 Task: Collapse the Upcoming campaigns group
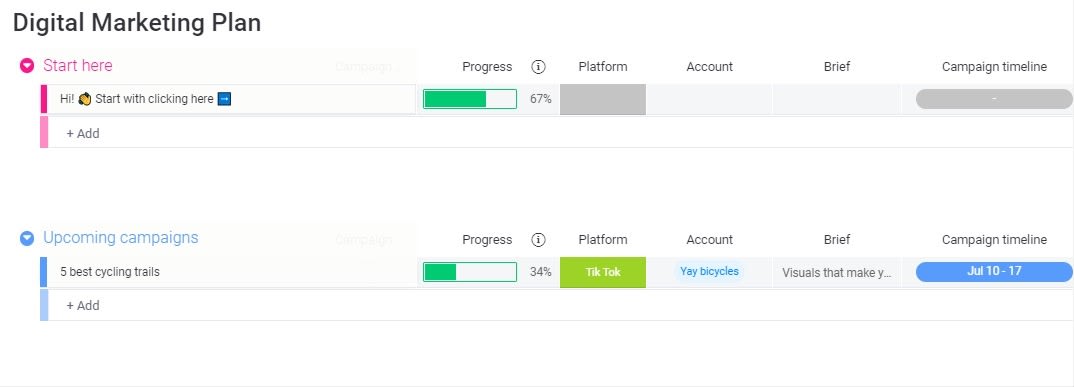coord(27,238)
